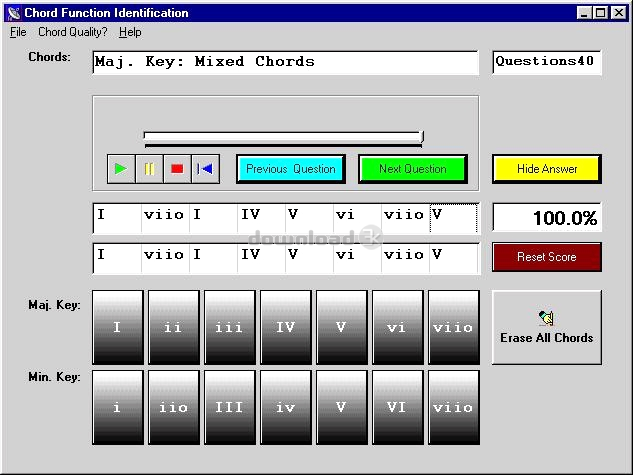Image resolution: width=633 pixels, height=475 pixels.
Task: Open the Chord Quality? menu
Action: click(x=73, y=32)
